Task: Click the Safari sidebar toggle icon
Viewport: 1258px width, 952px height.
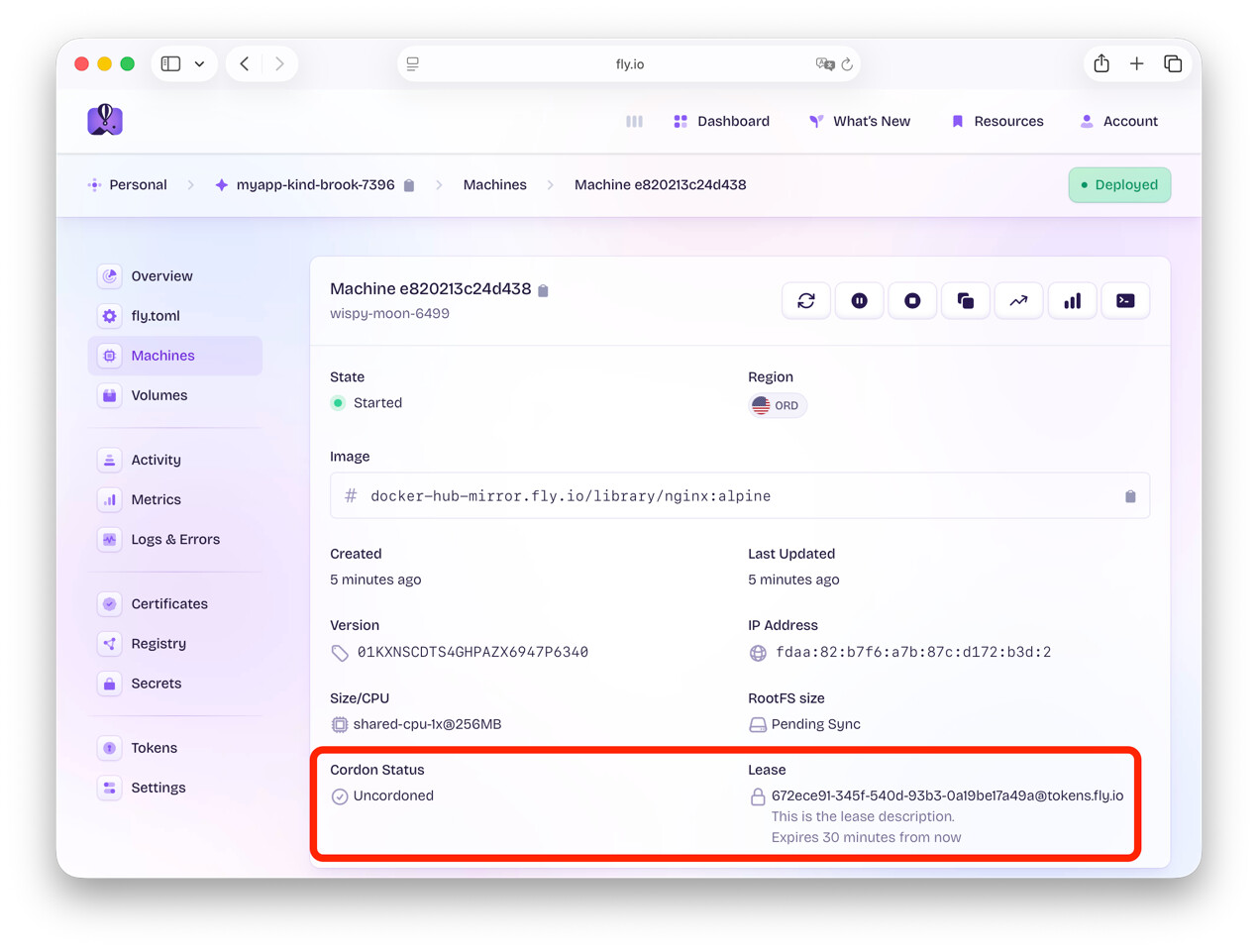Action: click(171, 63)
